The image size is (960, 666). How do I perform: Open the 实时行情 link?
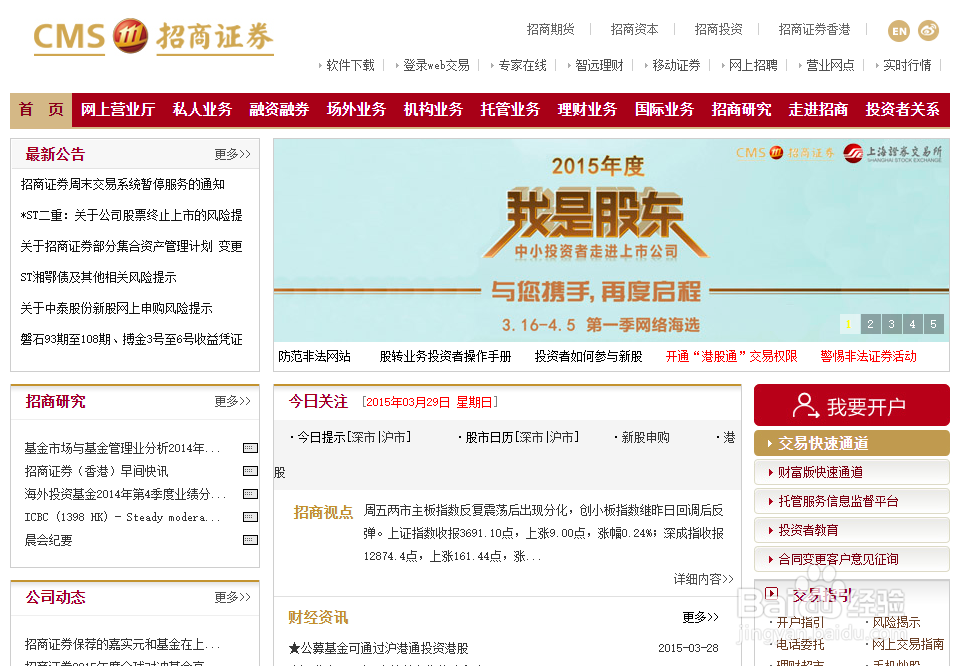(907, 65)
